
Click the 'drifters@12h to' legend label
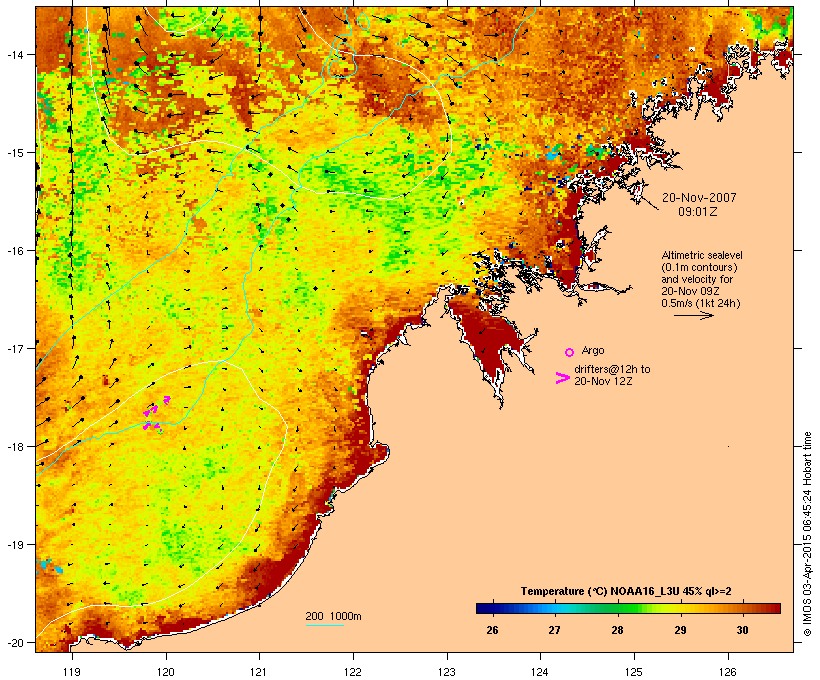[612, 369]
